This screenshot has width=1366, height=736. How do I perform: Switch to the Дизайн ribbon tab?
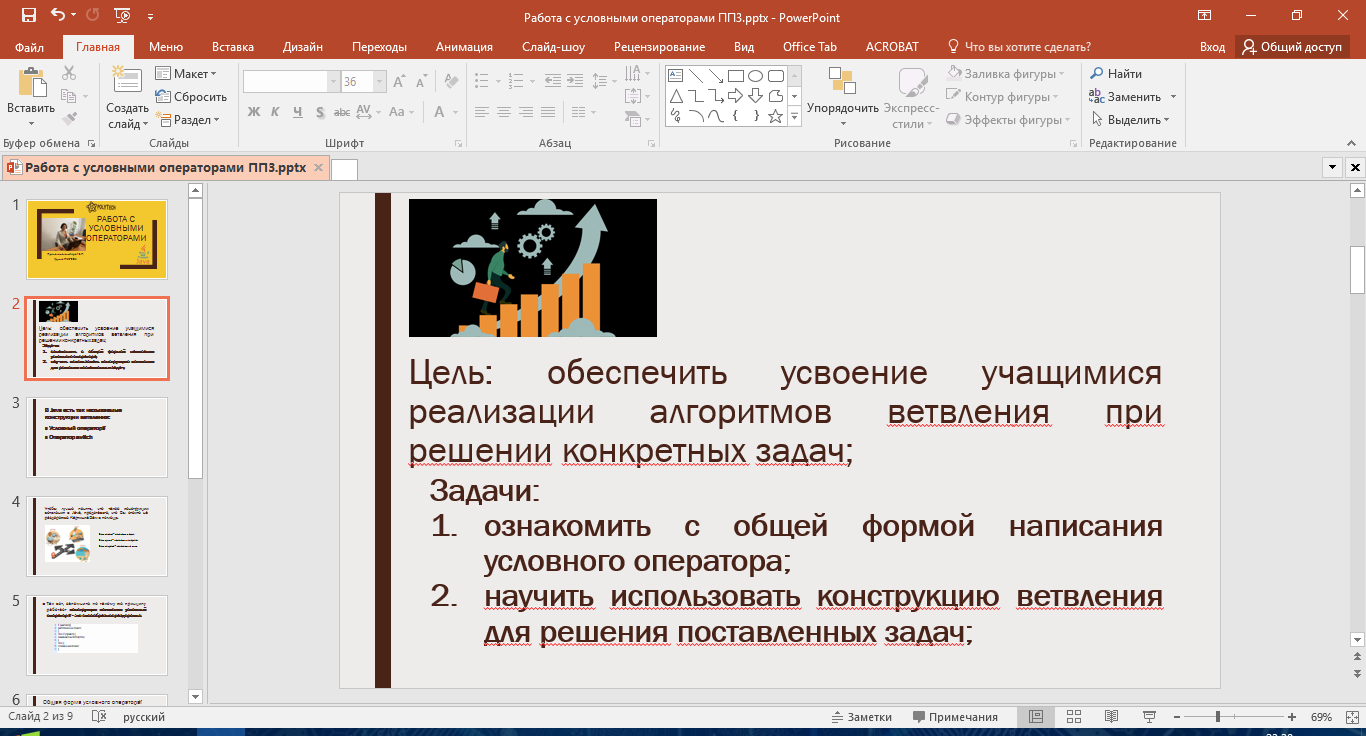click(303, 47)
